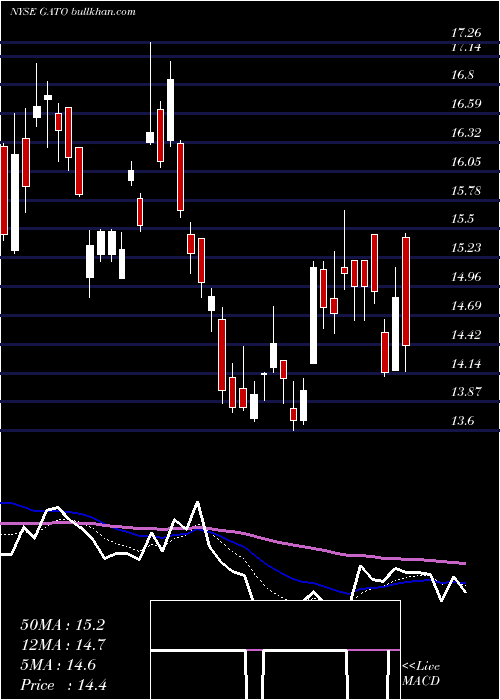This screenshot has height=700, width=500.
Task: Click the 16.8 price axis label
Action: pos(462,75)
